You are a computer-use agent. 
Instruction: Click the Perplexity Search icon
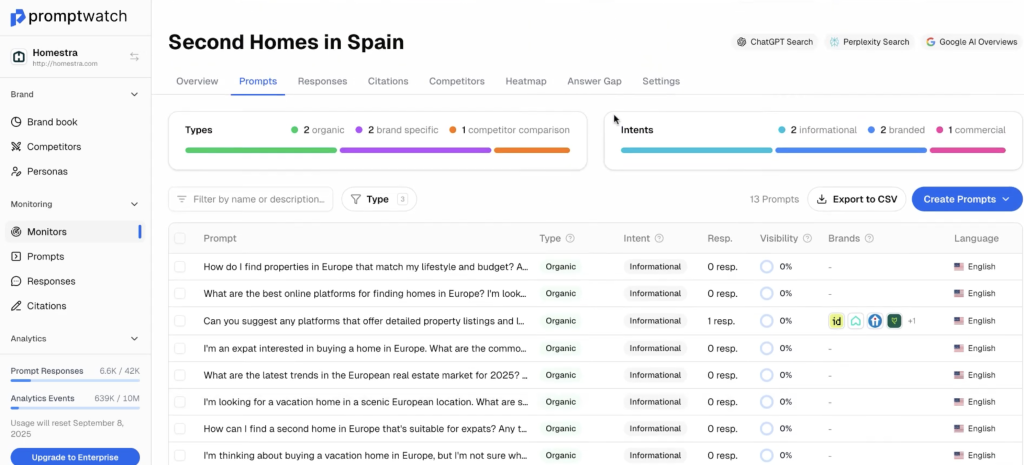[x=834, y=42]
